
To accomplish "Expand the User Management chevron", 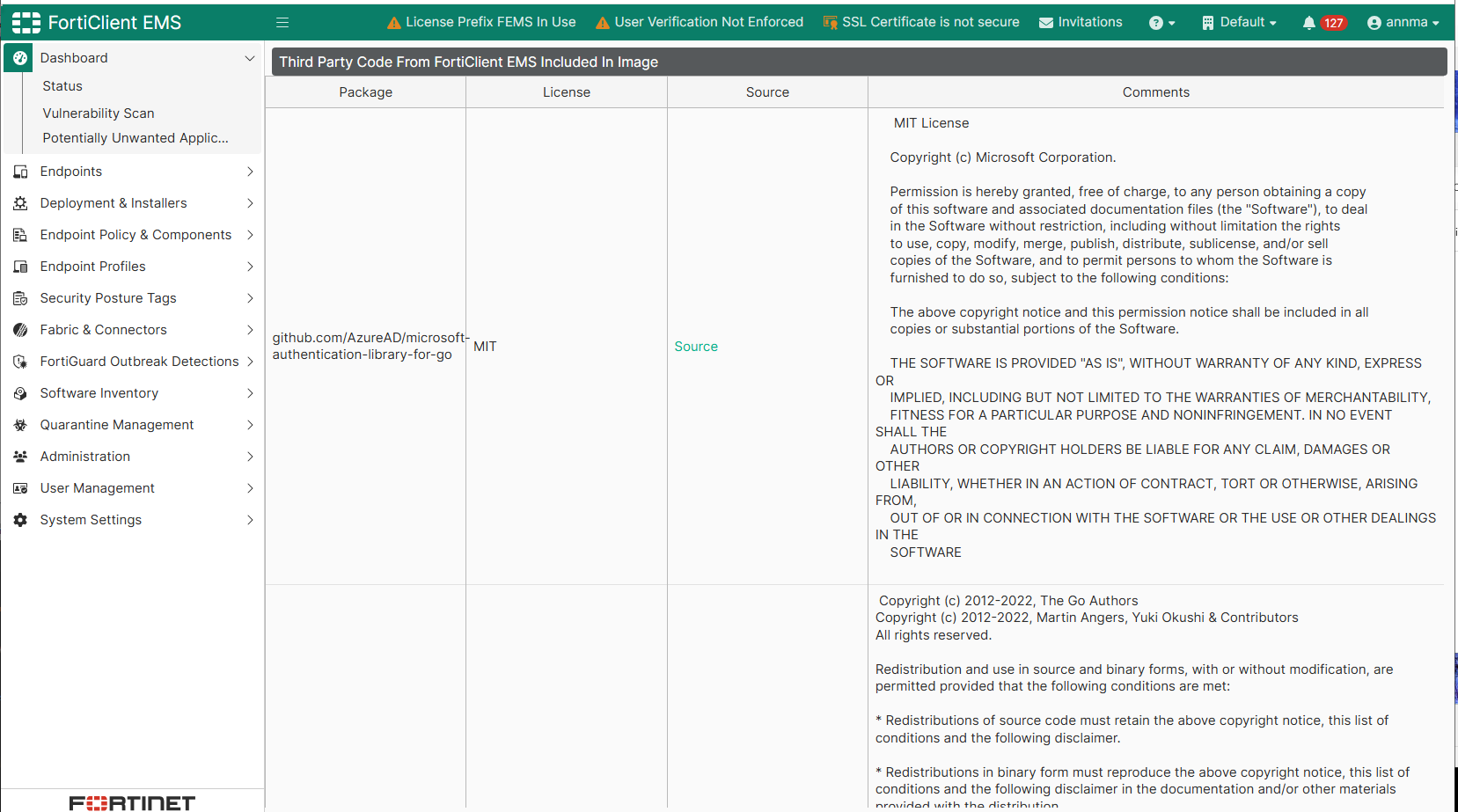I will (250, 488).
